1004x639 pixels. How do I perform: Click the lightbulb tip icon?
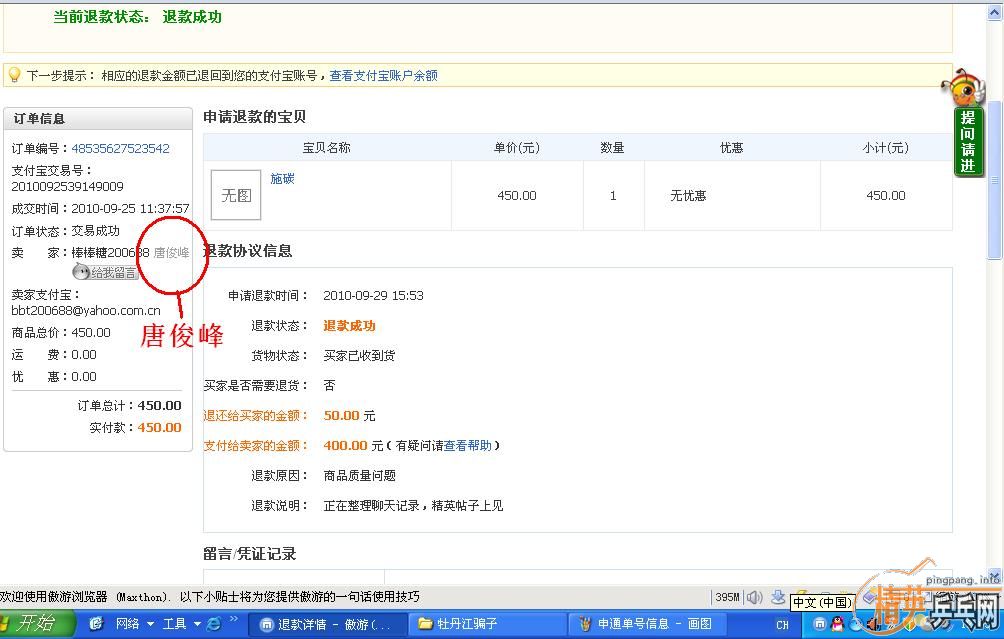pyautogui.click(x=14, y=75)
